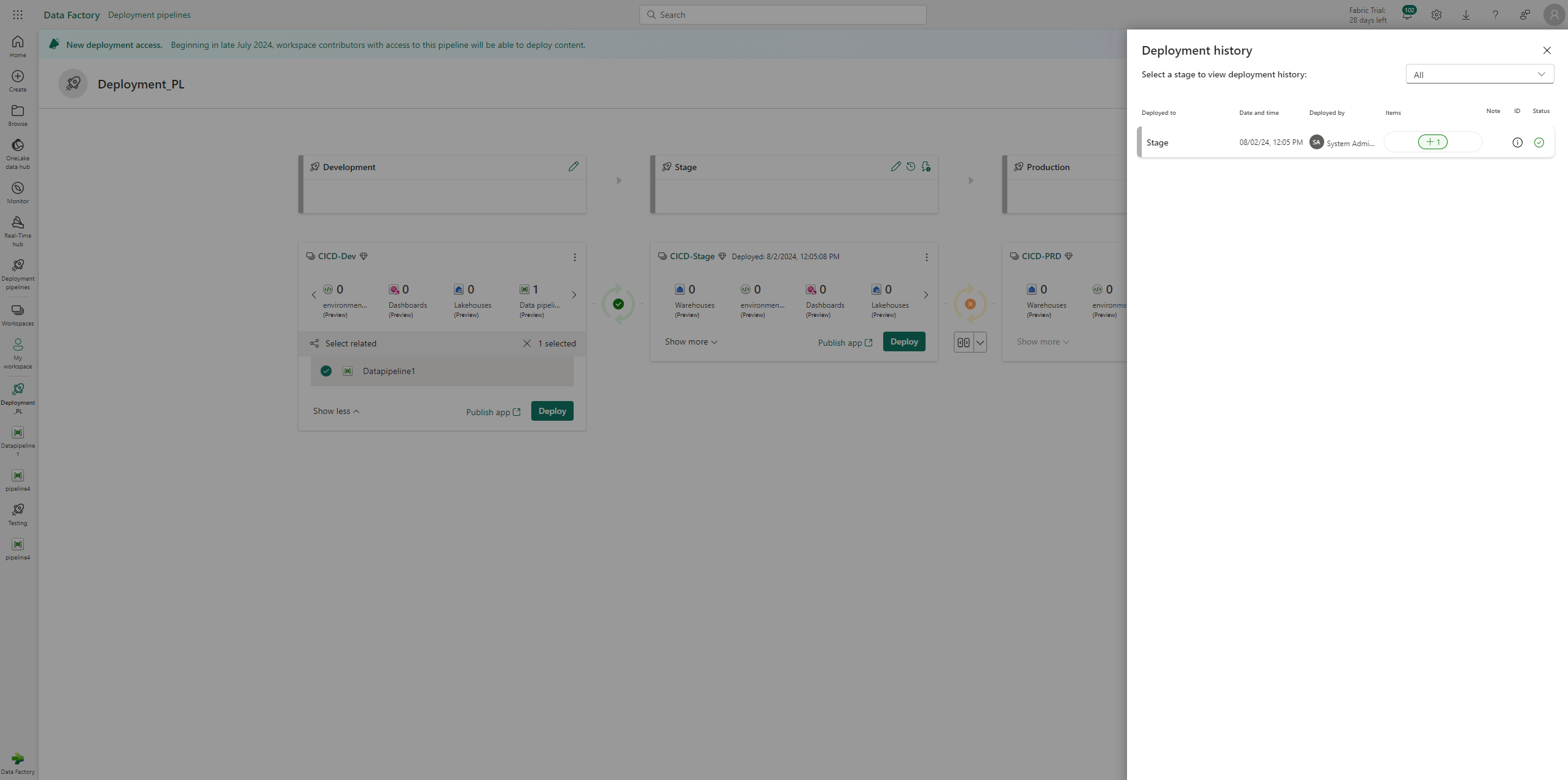This screenshot has height=780, width=1568.
Task: Open Help question mark icon
Action: tap(1496, 15)
